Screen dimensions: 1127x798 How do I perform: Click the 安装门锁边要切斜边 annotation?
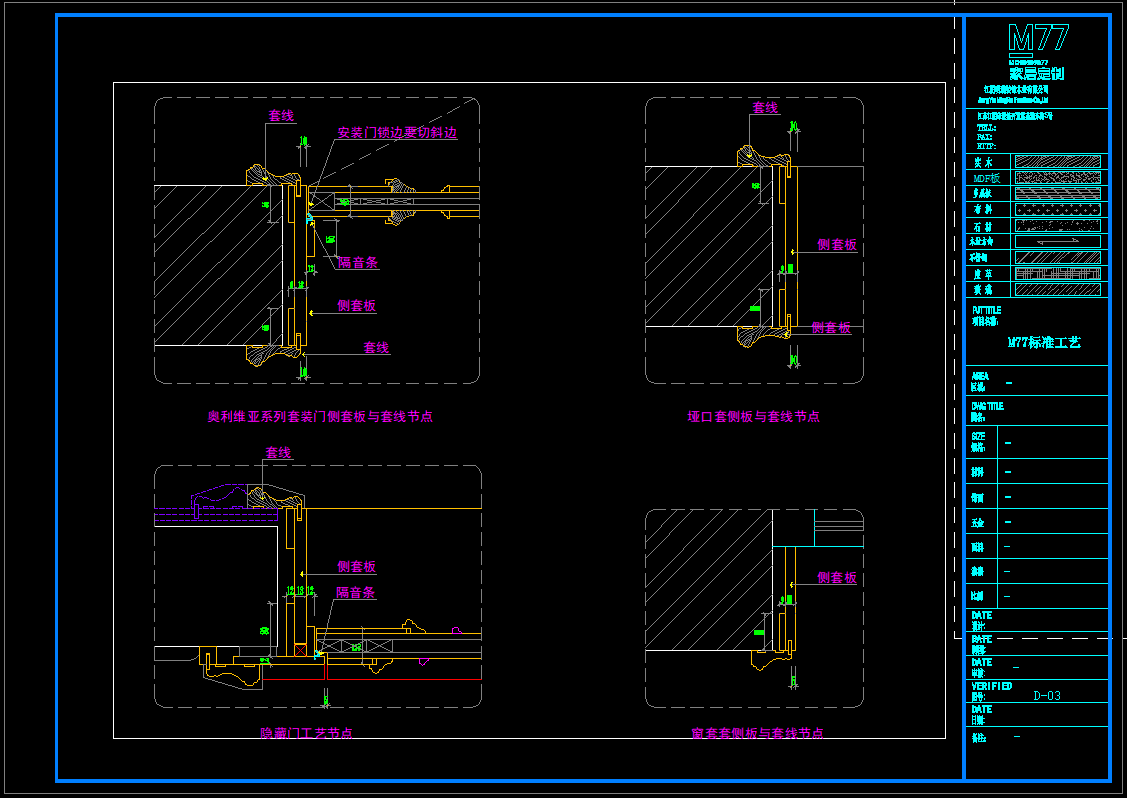(397, 132)
